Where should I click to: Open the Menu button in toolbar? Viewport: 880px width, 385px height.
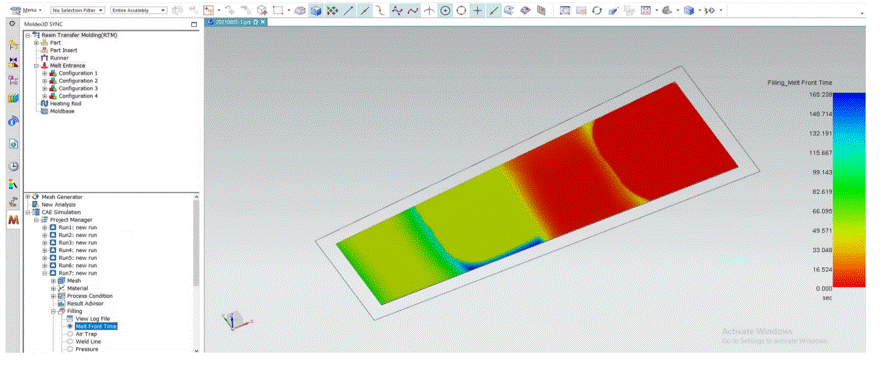pos(27,10)
